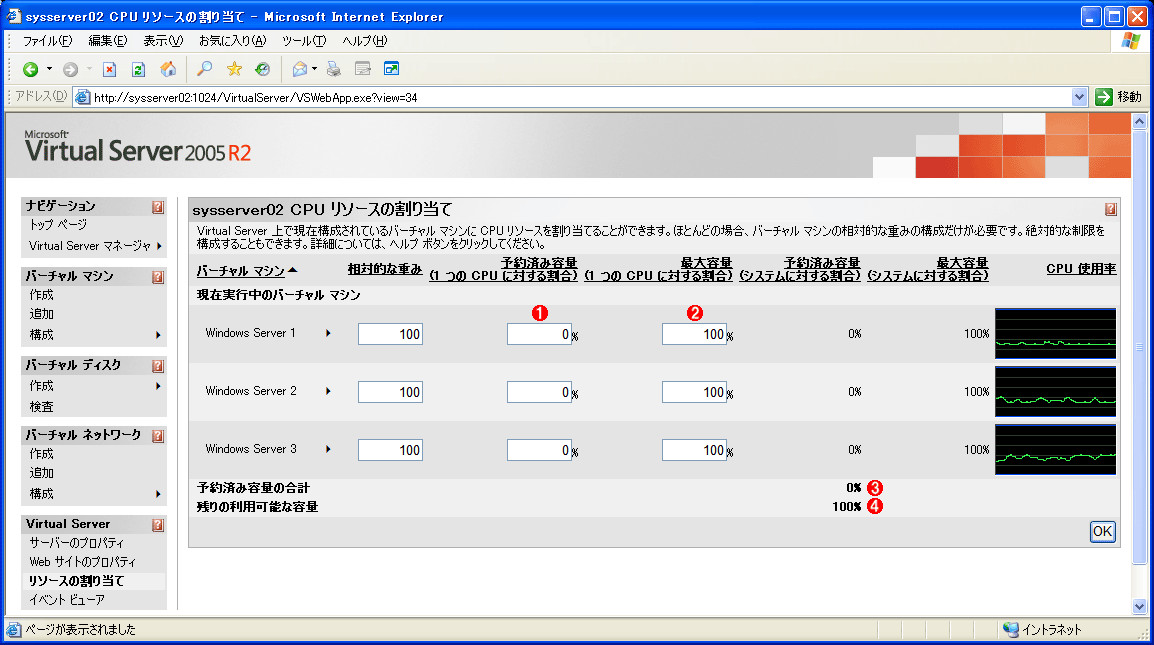Open the ツール menu
The image size is (1154, 645).
(x=304, y=41)
